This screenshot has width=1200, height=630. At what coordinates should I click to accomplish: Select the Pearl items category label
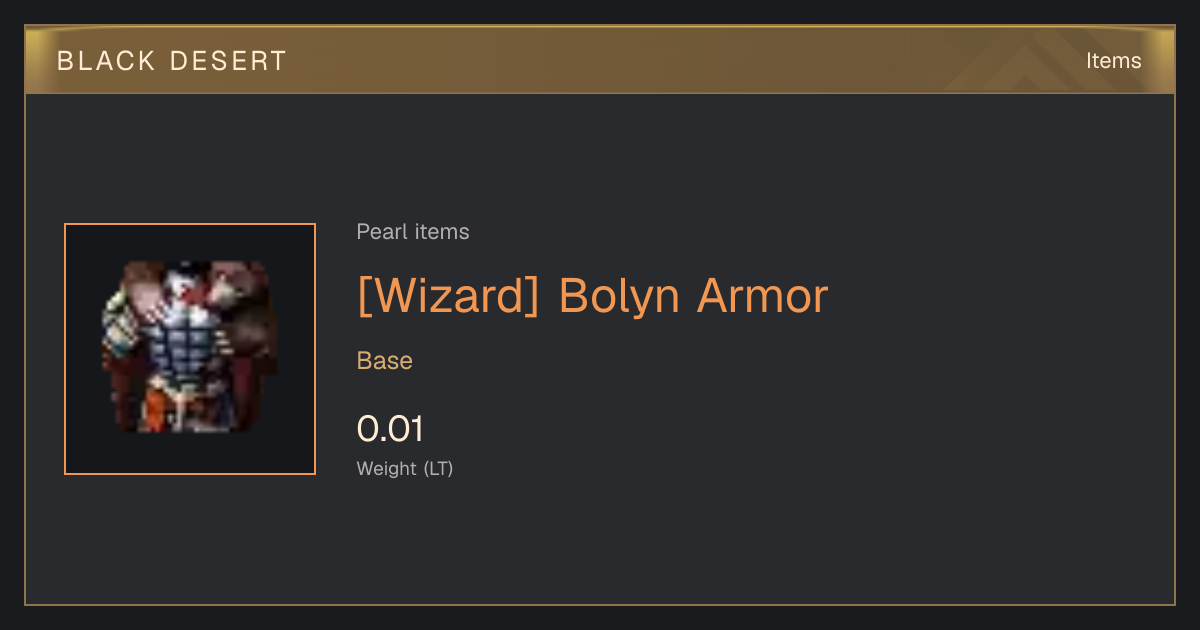click(413, 232)
